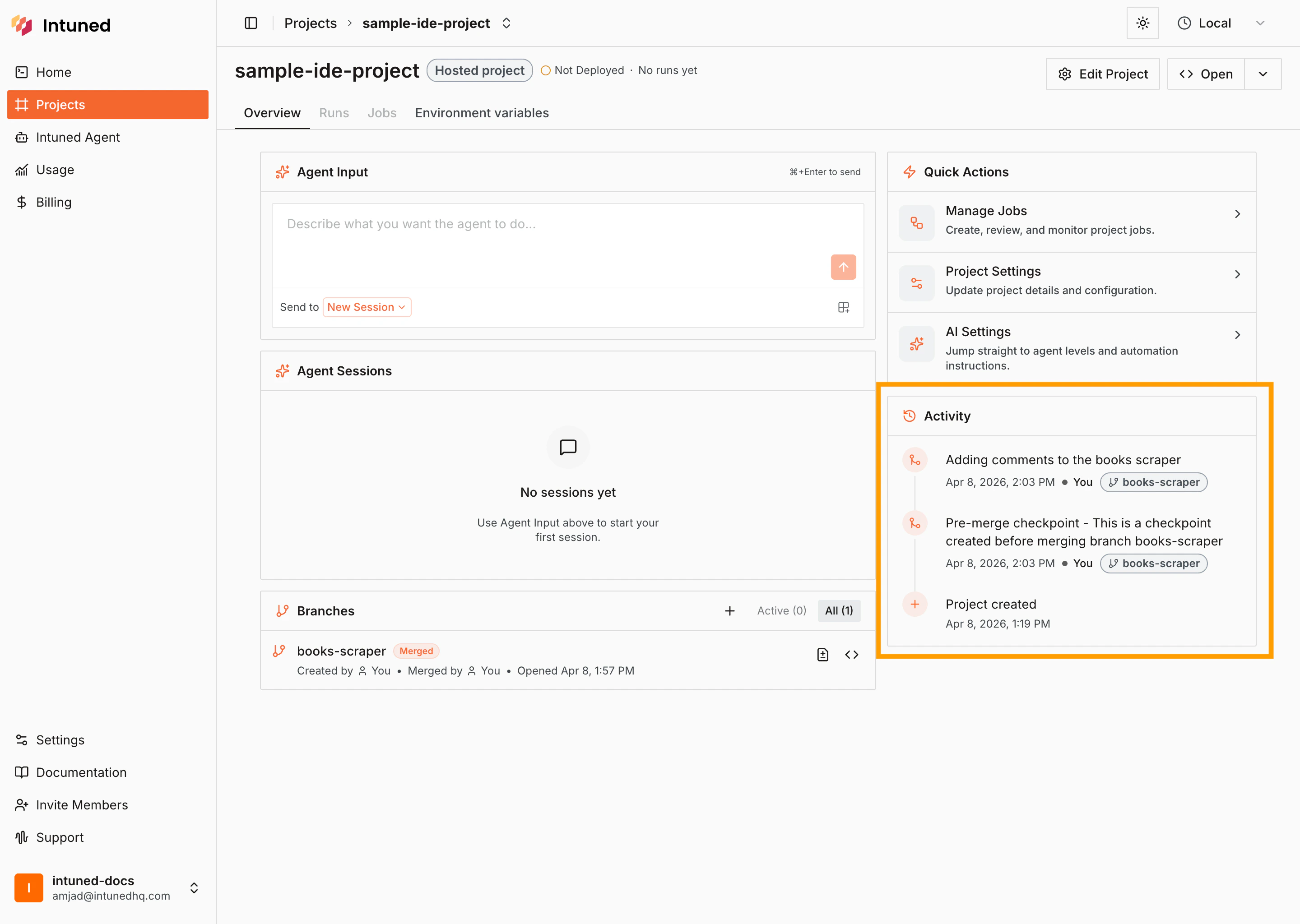Select the All (1) branch filter

pos(839,610)
